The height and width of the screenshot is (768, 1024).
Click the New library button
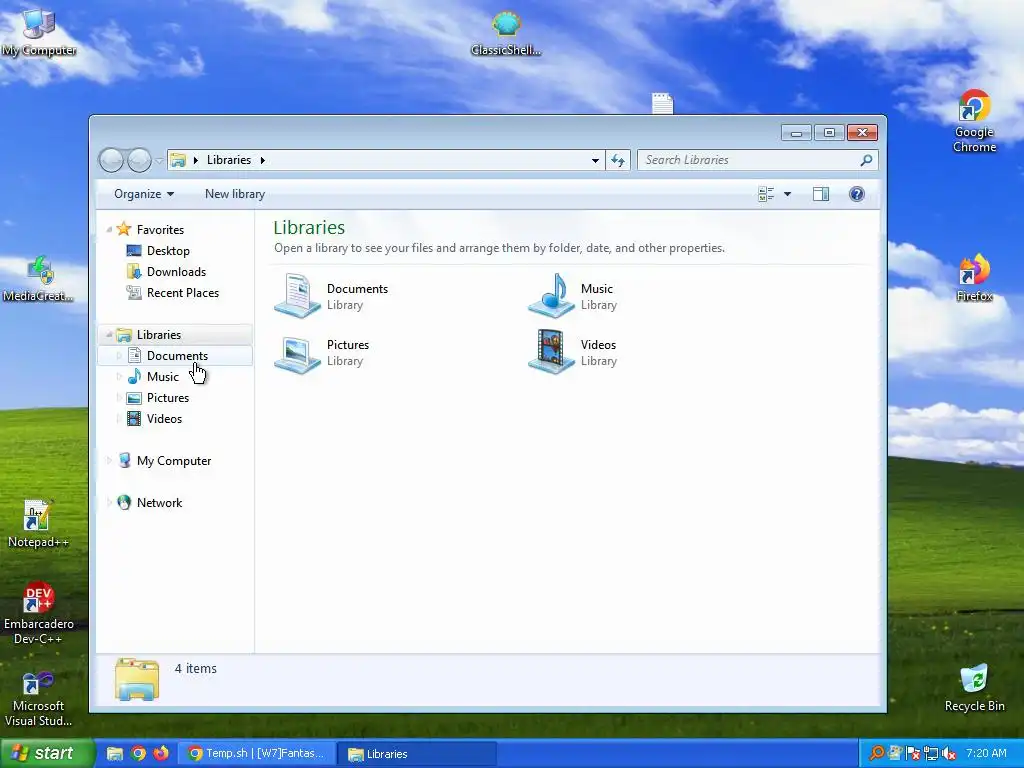(x=235, y=194)
